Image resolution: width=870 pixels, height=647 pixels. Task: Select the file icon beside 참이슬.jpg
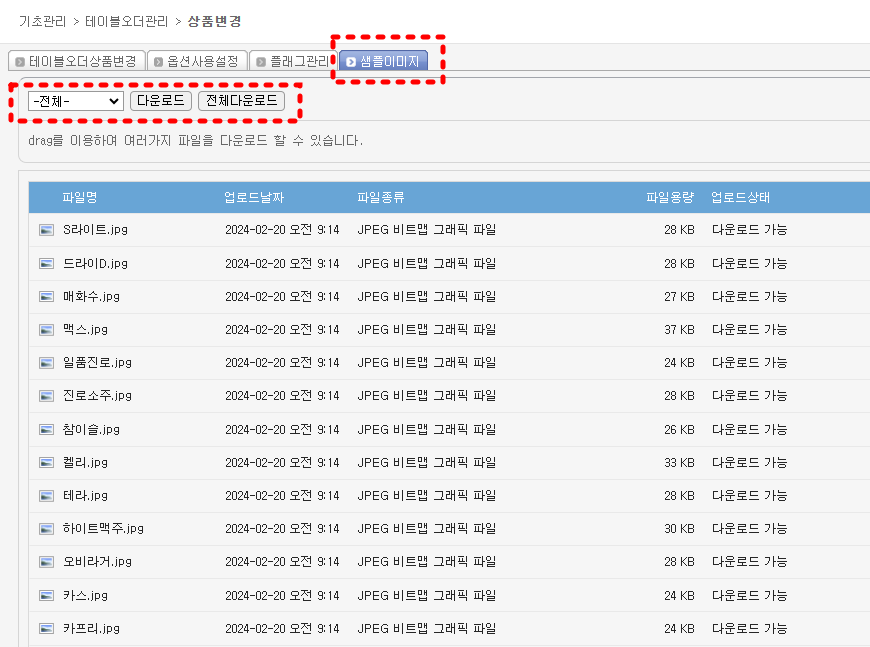pyautogui.click(x=46, y=430)
